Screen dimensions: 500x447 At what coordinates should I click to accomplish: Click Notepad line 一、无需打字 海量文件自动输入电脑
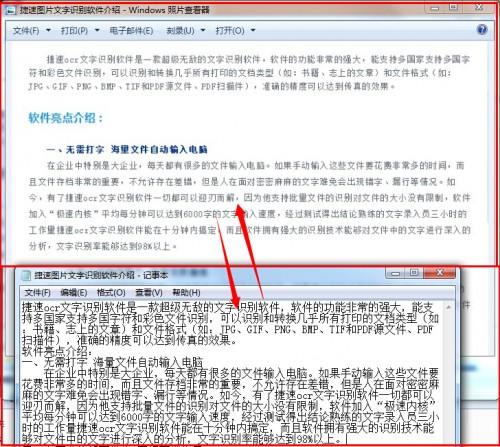click(x=112, y=362)
